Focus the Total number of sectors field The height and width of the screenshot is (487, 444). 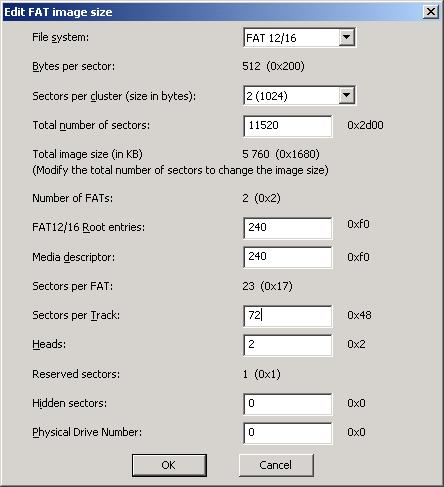click(x=288, y=126)
